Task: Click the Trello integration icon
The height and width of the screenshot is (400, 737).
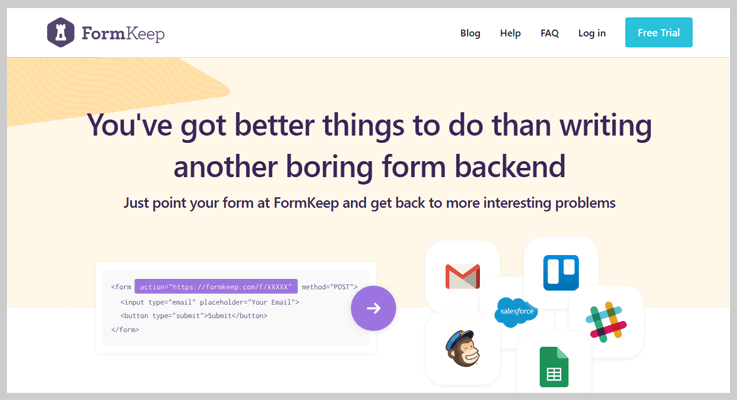Action: click(561, 273)
